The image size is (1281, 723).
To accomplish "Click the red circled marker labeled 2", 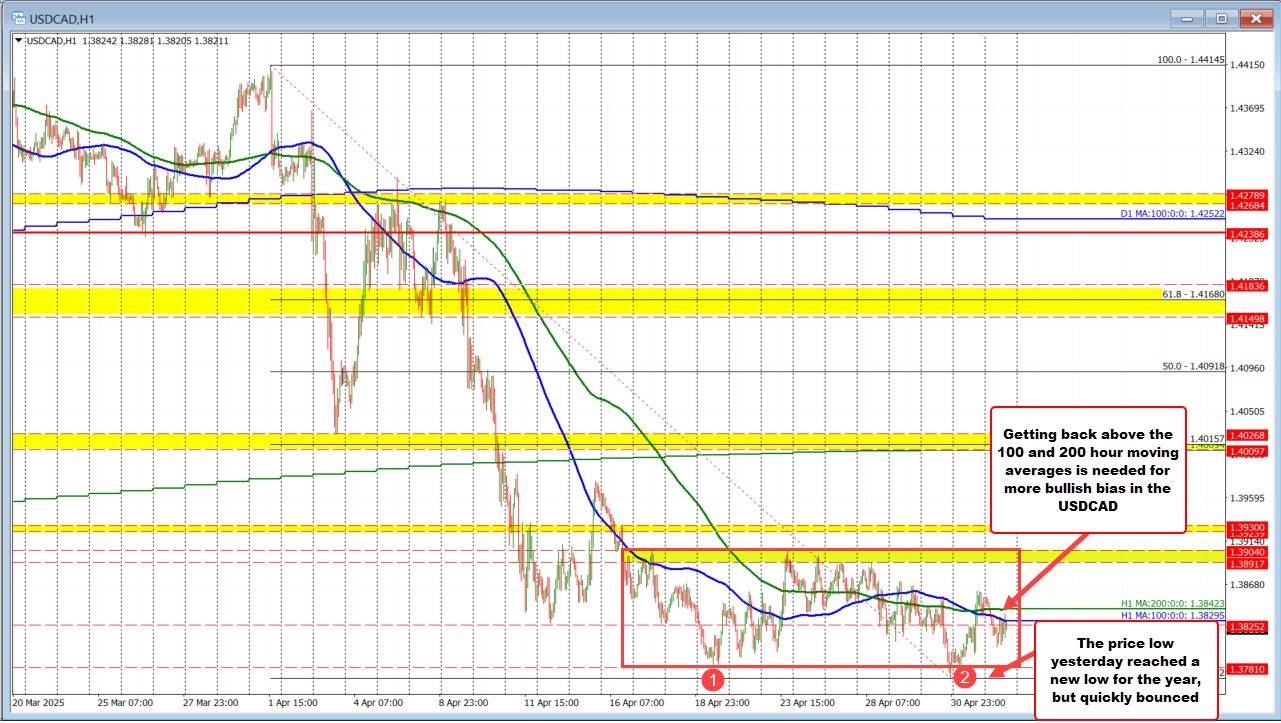I will pos(965,678).
